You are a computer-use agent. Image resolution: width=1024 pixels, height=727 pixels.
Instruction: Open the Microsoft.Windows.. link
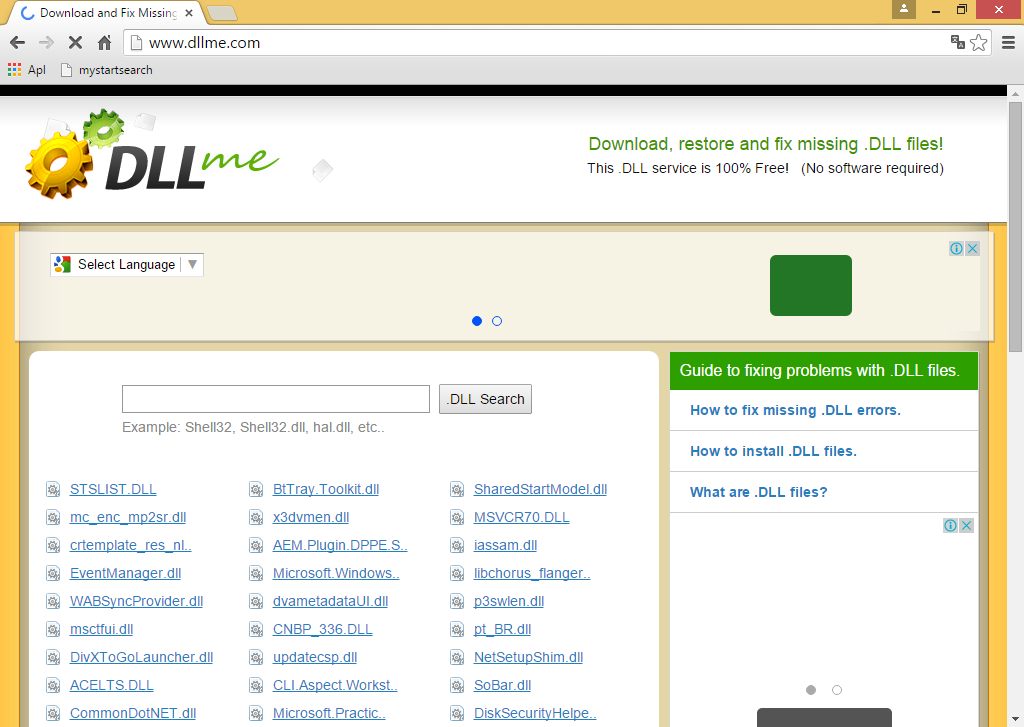pos(336,574)
